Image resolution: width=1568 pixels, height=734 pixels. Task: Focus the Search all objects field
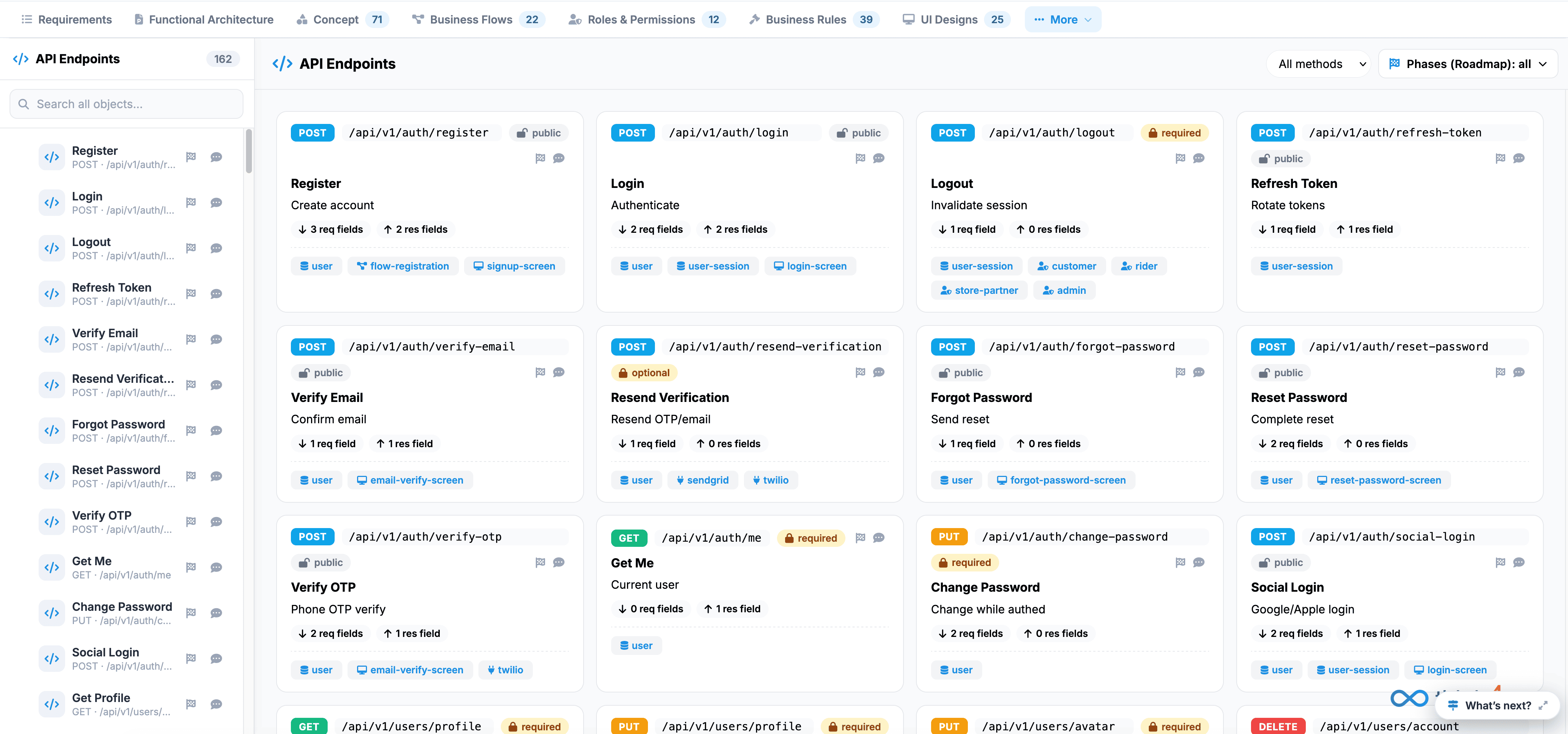[126, 104]
